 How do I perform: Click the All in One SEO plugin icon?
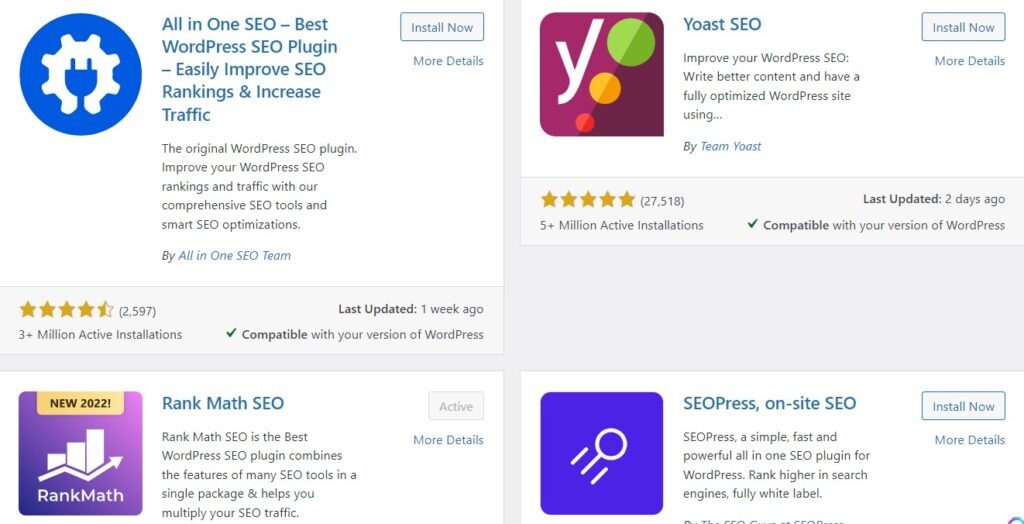pyautogui.click(x=80, y=74)
